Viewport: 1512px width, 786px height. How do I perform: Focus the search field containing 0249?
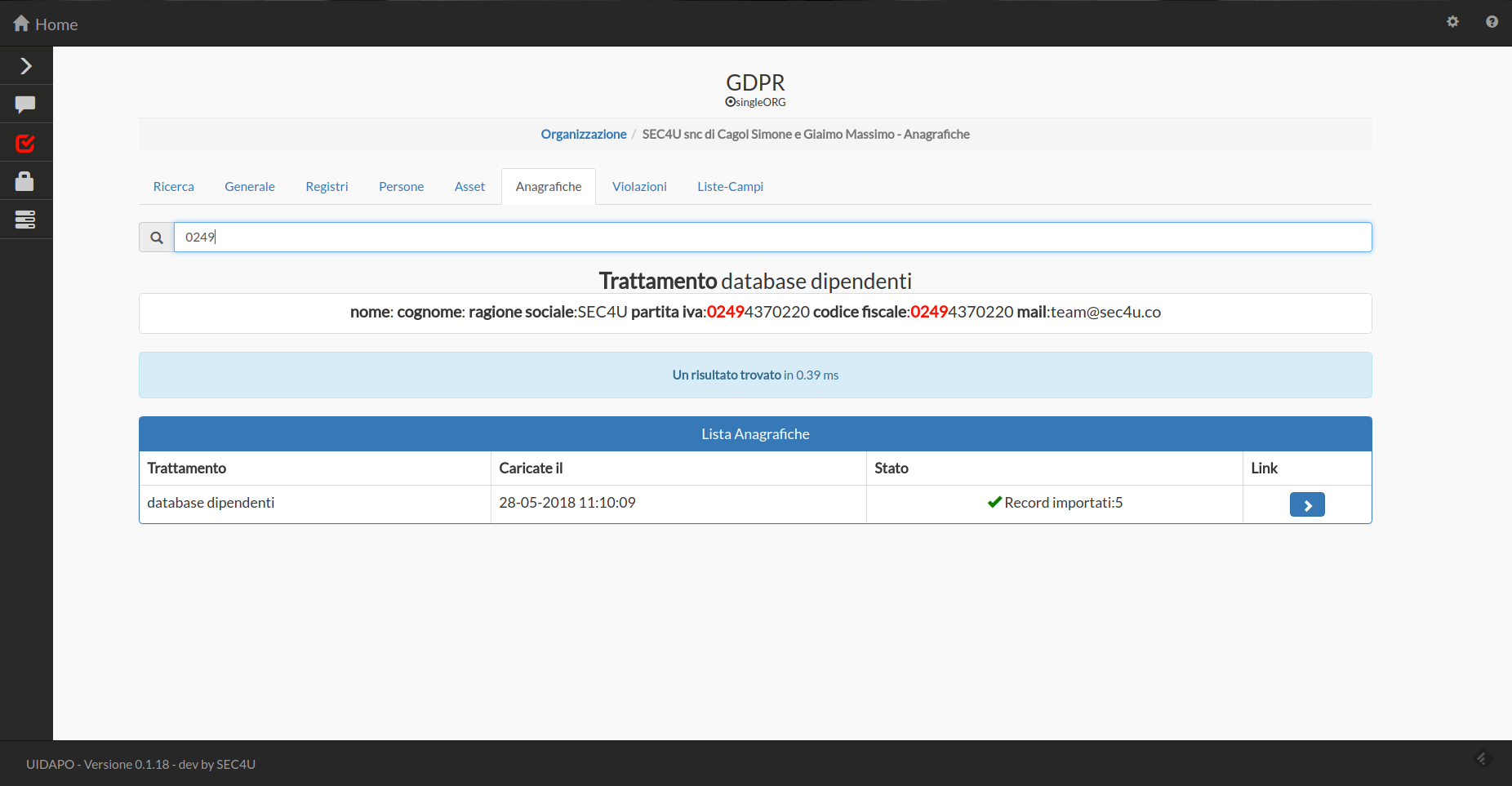(772, 238)
